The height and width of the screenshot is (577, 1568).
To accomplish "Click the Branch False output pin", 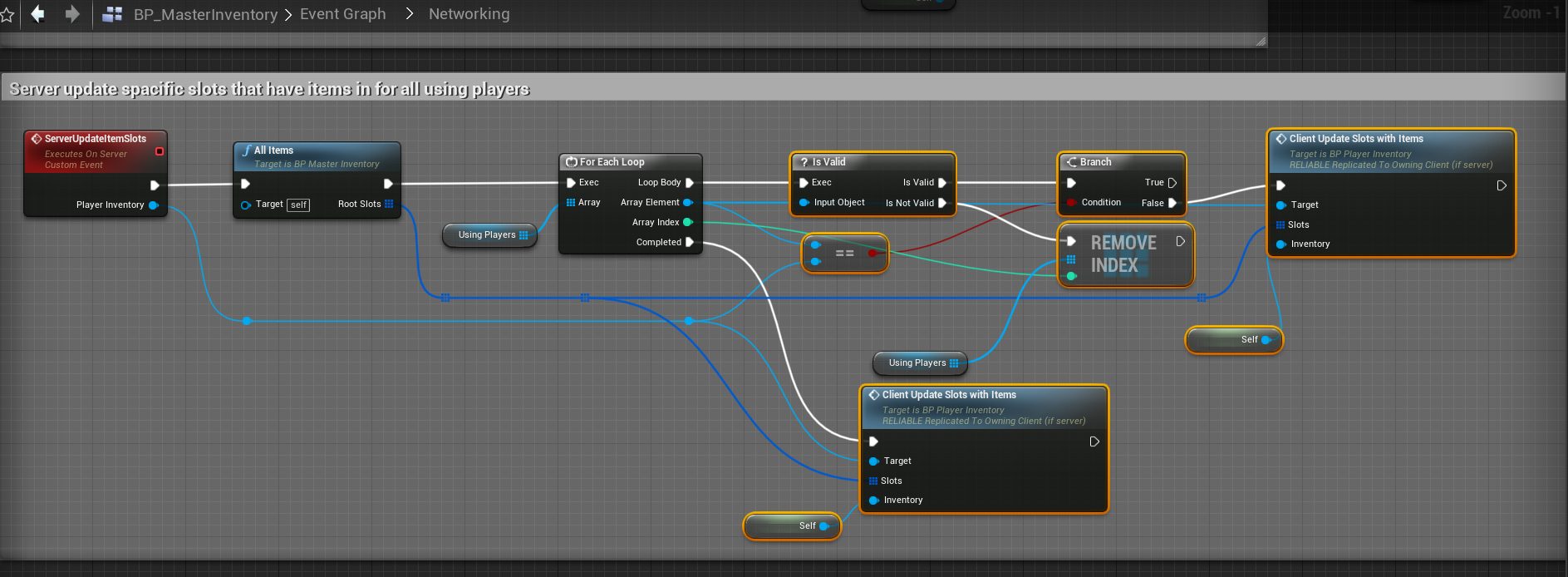I will coord(1172,203).
